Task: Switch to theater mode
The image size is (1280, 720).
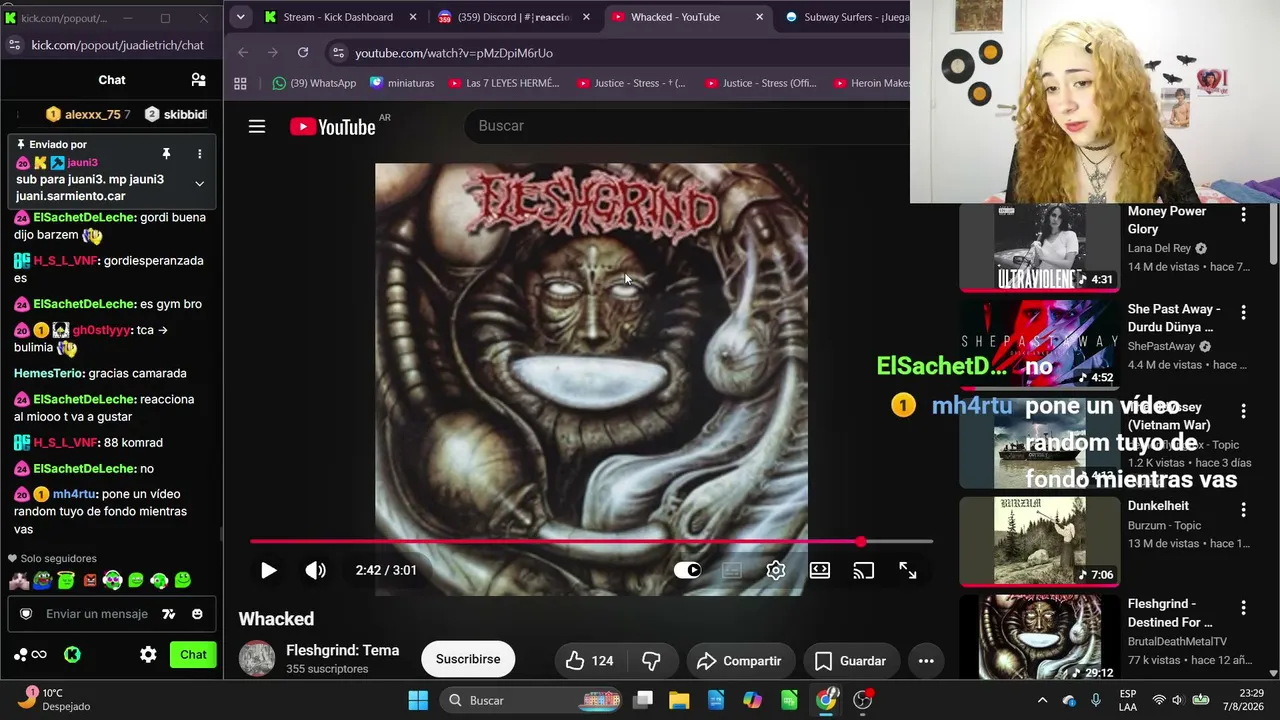Action: pos(820,570)
